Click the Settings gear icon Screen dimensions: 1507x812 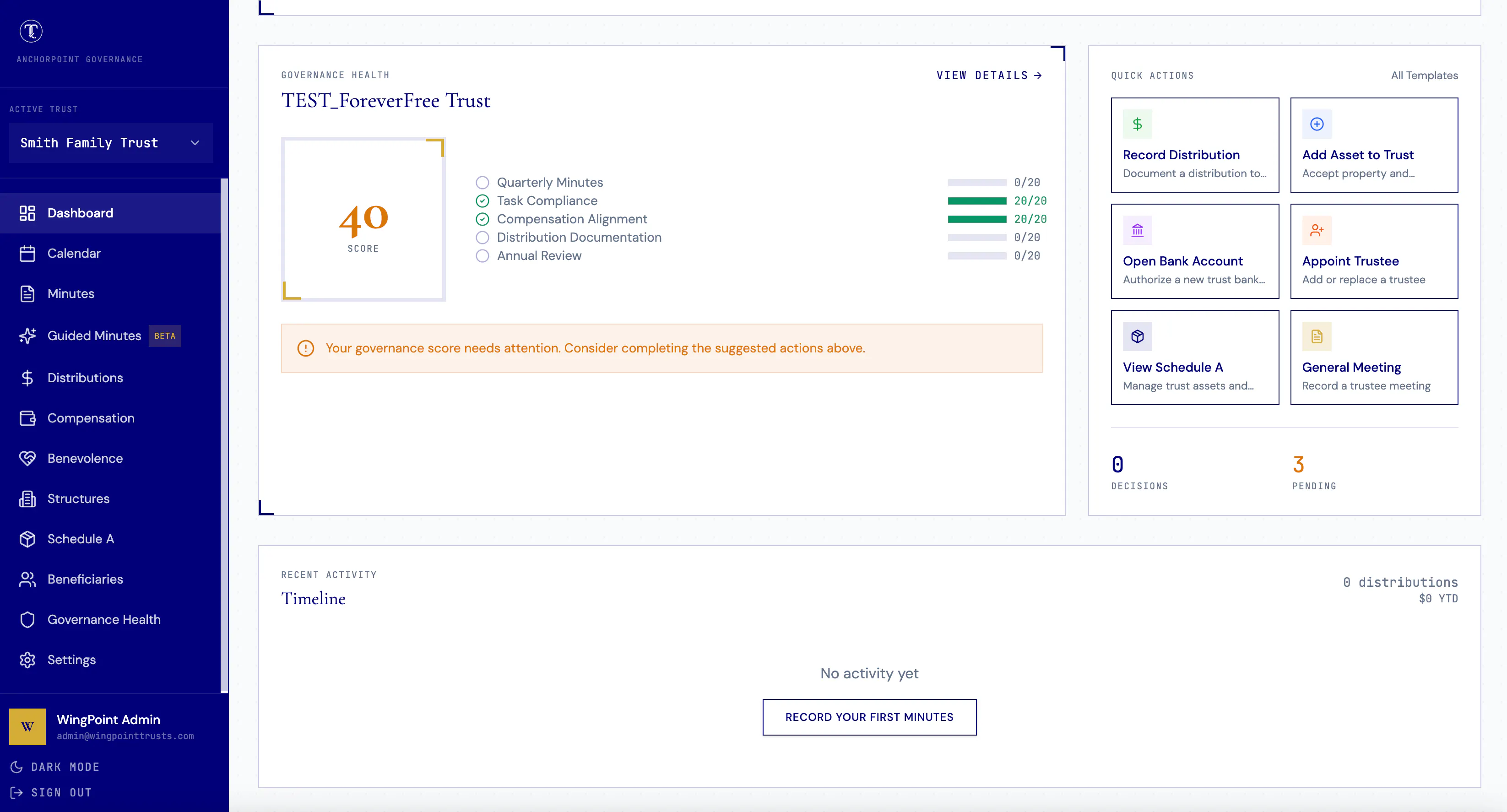(x=27, y=660)
